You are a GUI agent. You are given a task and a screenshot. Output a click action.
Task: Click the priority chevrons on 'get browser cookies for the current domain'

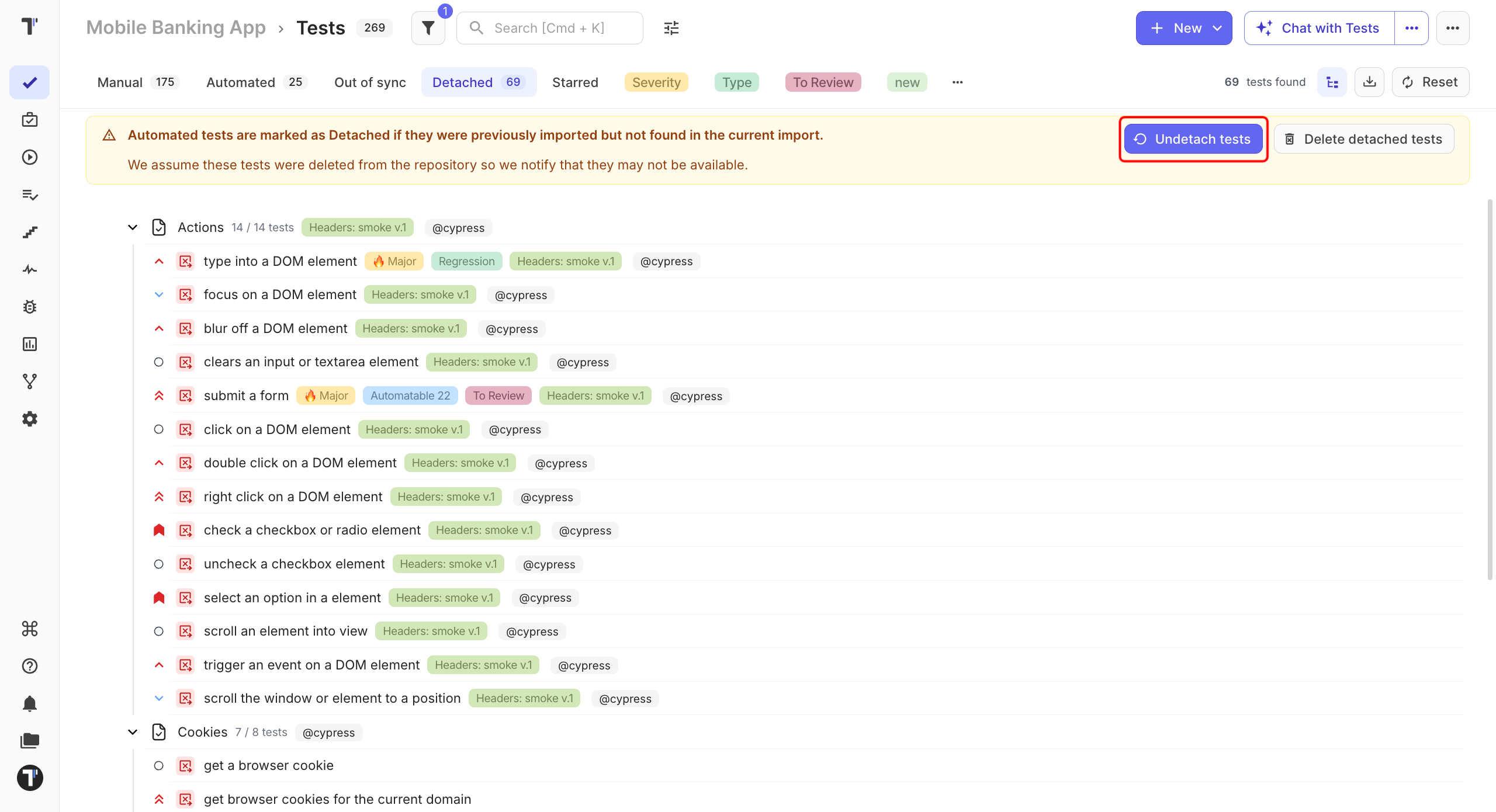[158, 799]
